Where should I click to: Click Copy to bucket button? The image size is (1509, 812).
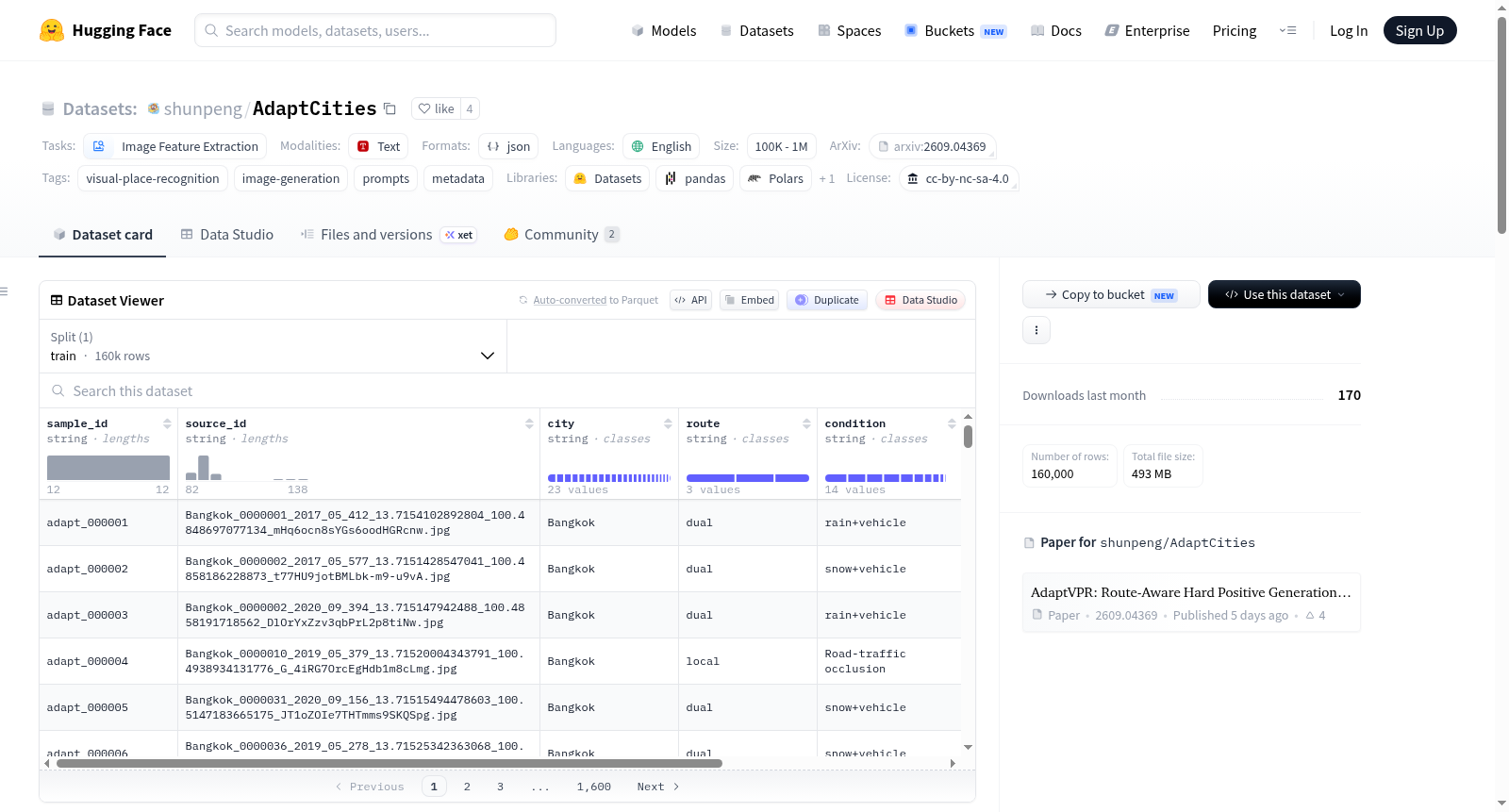(x=1111, y=294)
